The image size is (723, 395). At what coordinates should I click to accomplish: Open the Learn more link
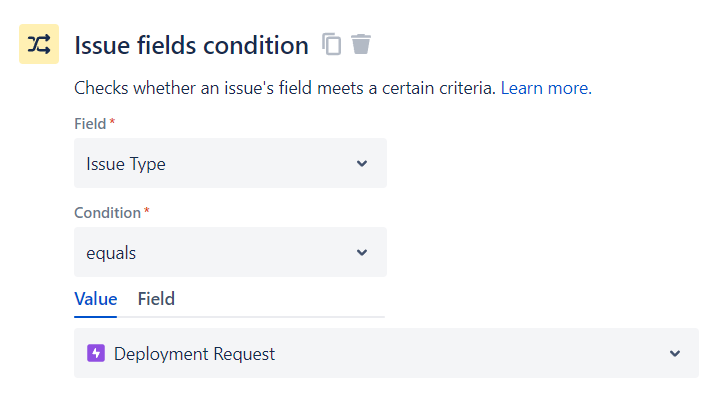click(546, 88)
